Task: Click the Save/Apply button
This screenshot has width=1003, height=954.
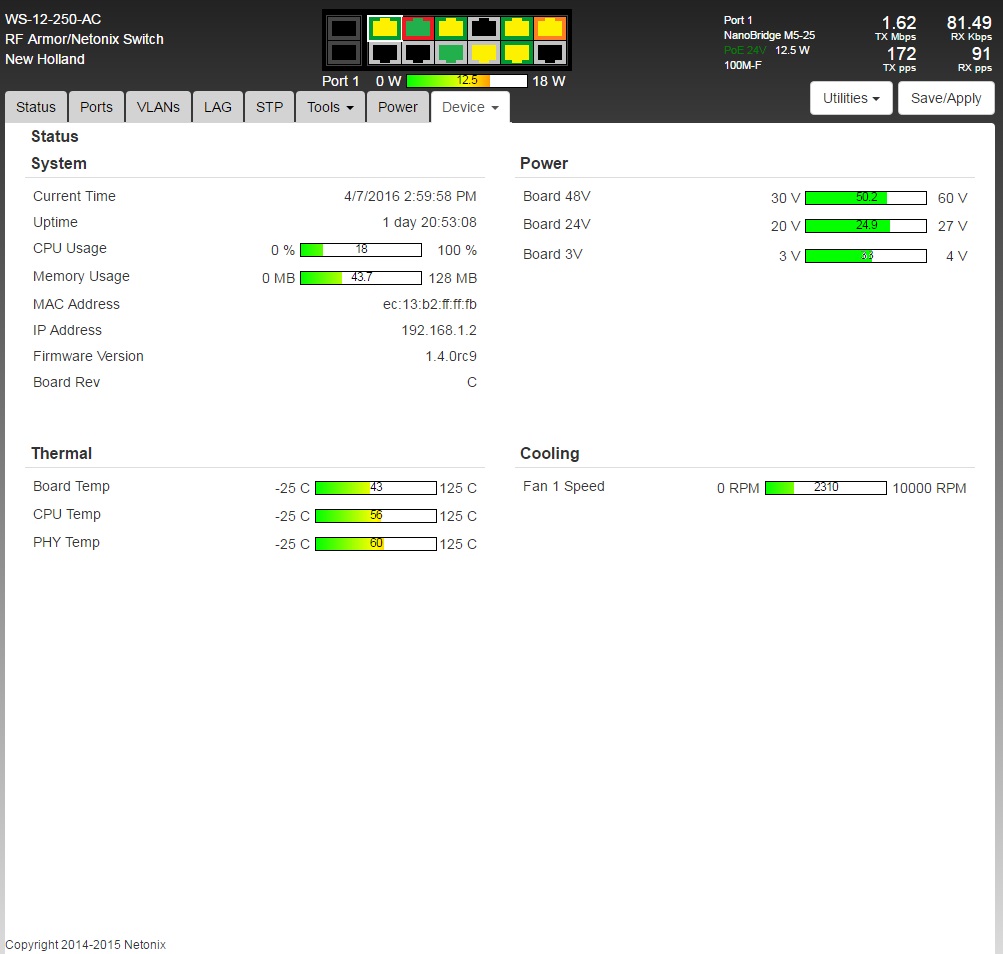Action: (x=946, y=98)
